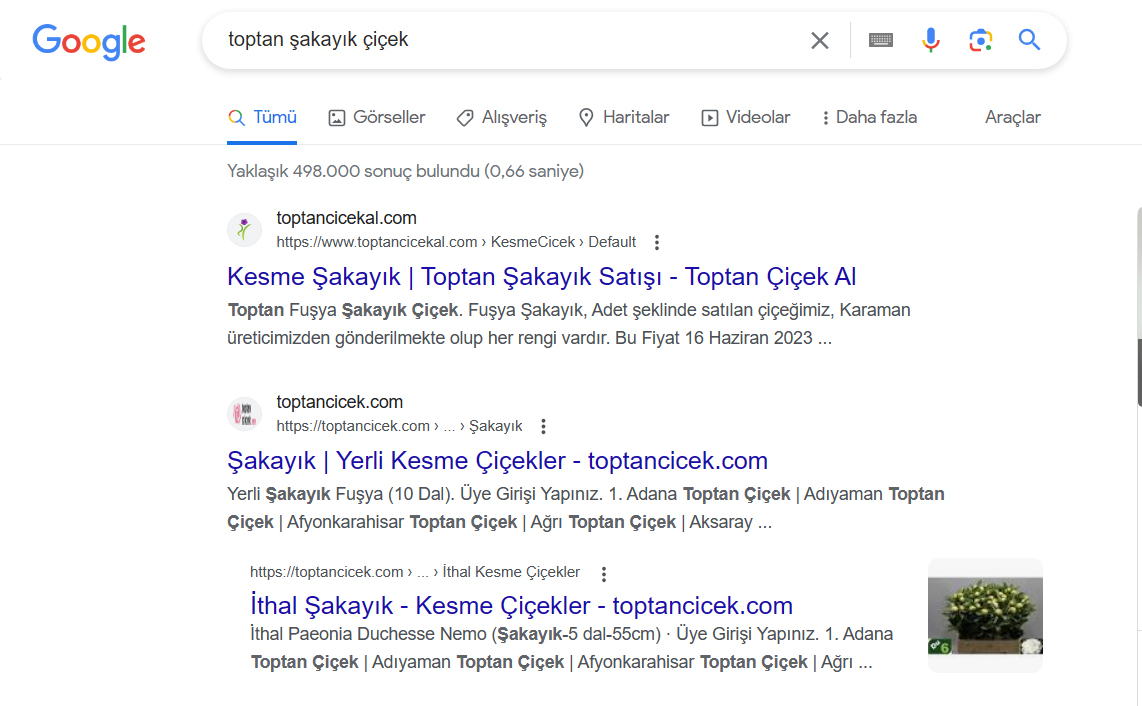Image resolution: width=1142 pixels, height=706 pixels.
Task: Click the Yerli Şakayık Fuşya snippet text
Action: [x=586, y=509]
